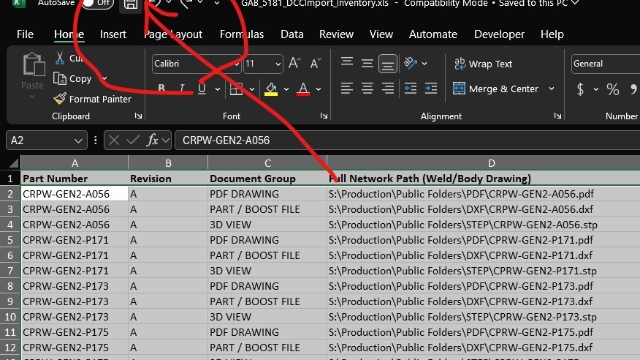Click cell CPRW-GEN2-P173 in row 9
This screenshot has height=360, width=640.
(x=74, y=302)
